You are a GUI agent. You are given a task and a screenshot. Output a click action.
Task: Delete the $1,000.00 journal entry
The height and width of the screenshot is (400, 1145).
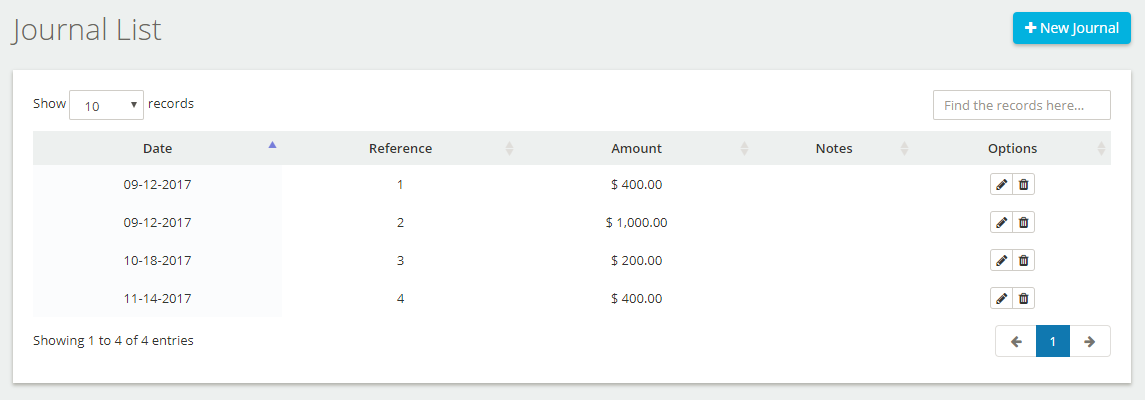(1024, 223)
